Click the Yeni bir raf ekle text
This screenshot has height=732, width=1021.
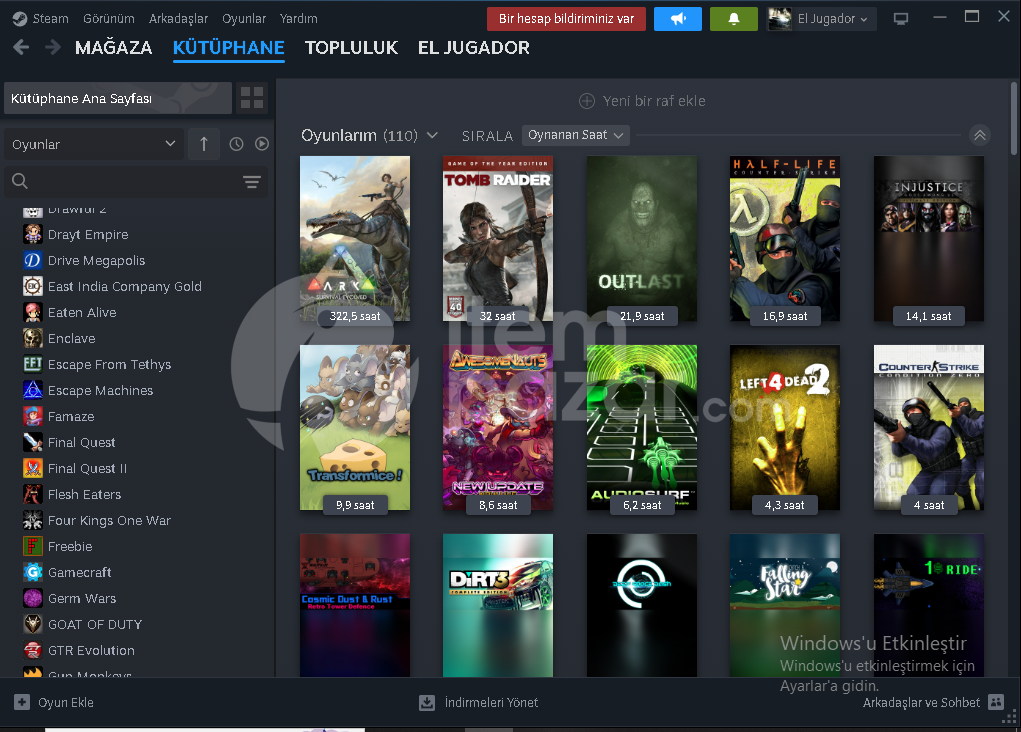(654, 101)
